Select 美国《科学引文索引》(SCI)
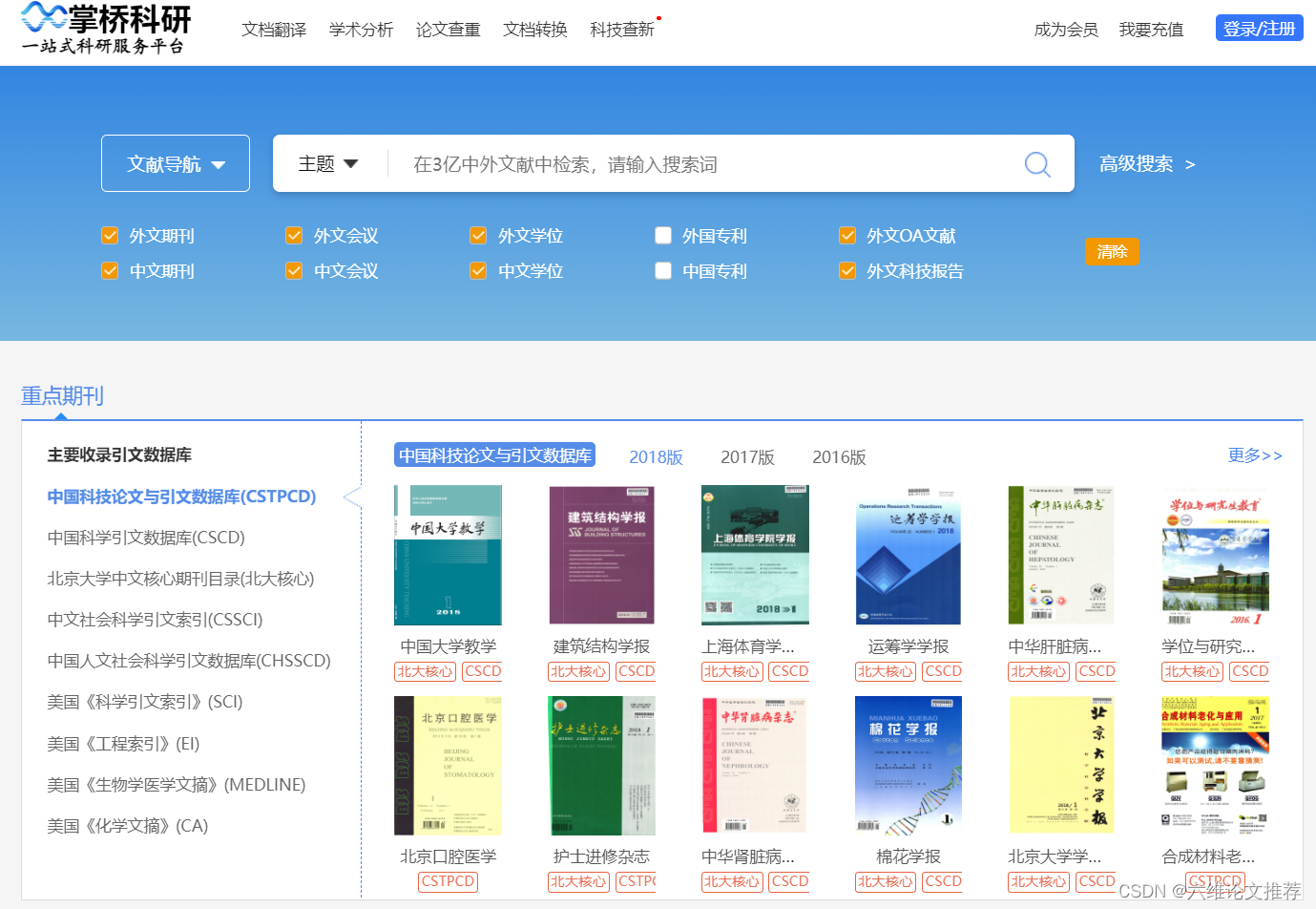The height and width of the screenshot is (909, 1316). [145, 702]
